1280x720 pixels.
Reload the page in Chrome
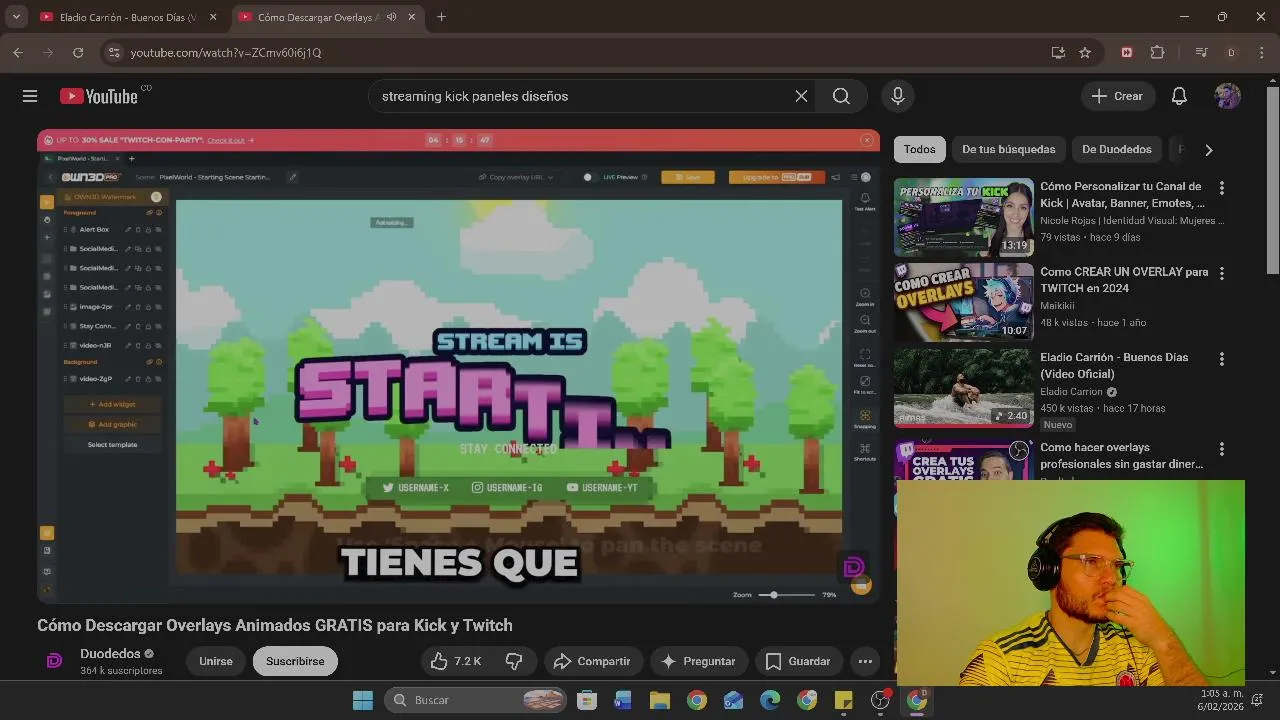tap(78, 52)
